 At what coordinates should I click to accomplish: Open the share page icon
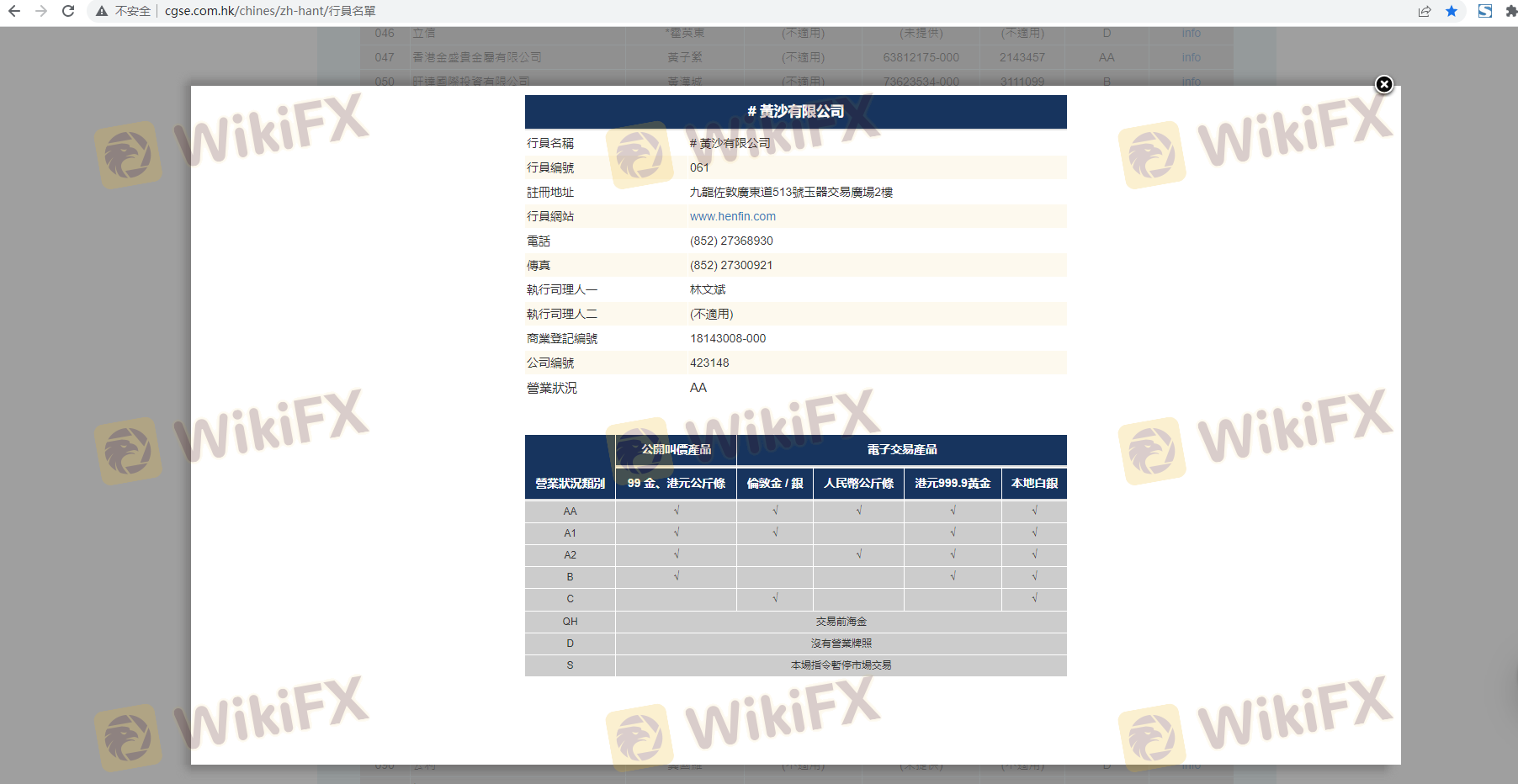pyautogui.click(x=1425, y=11)
